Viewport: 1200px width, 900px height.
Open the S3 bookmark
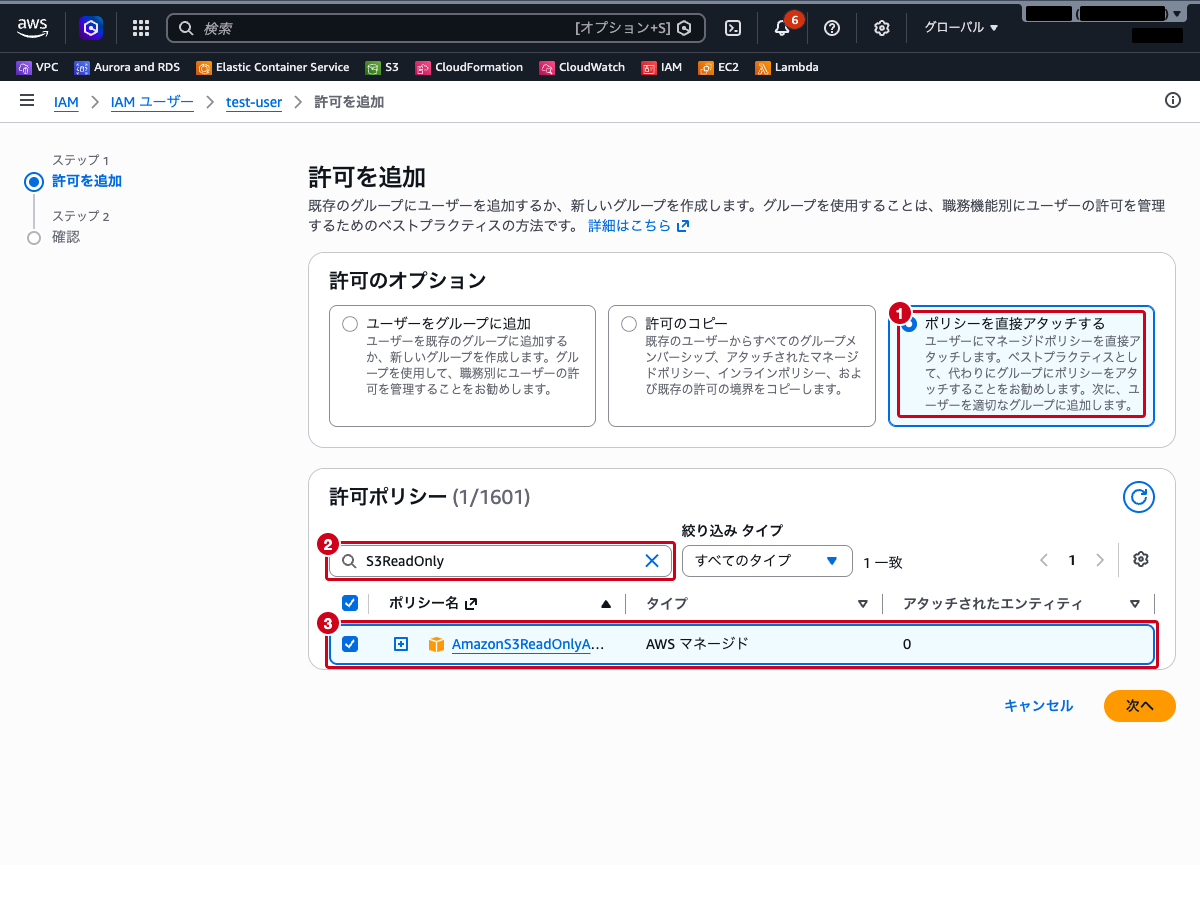click(x=382, y=68)
